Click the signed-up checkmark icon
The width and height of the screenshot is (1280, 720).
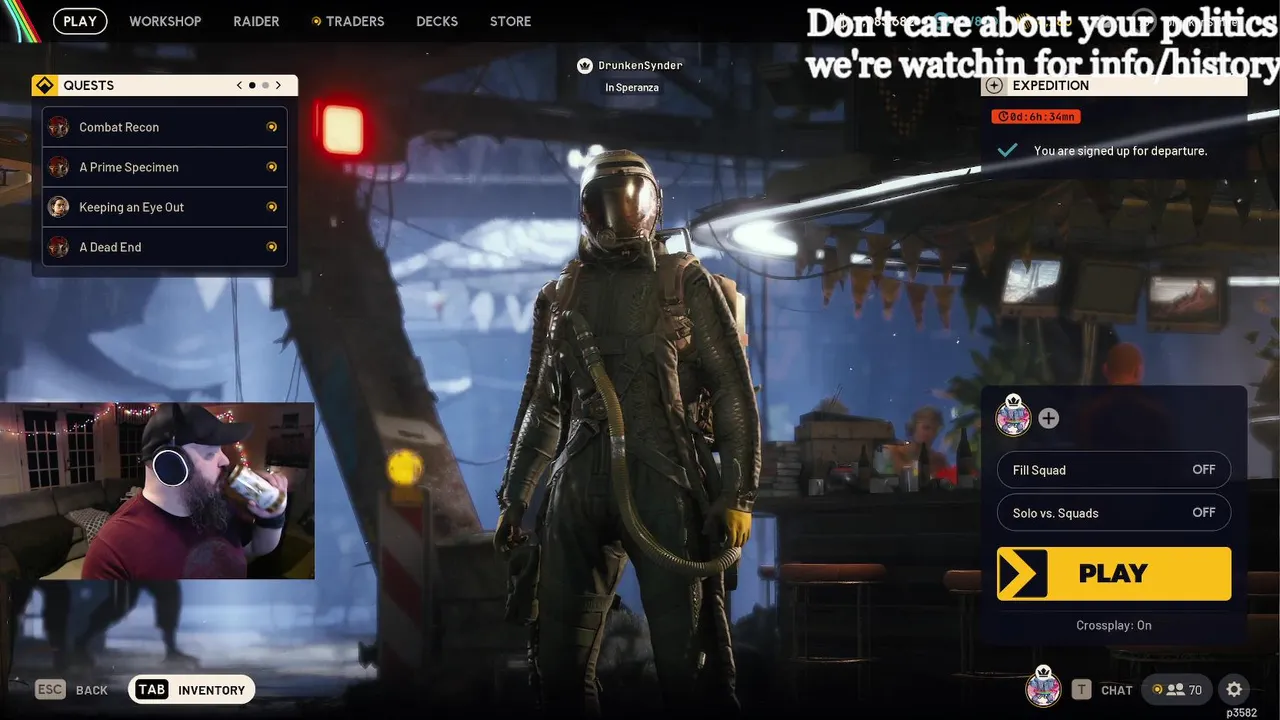[1007, 150]
